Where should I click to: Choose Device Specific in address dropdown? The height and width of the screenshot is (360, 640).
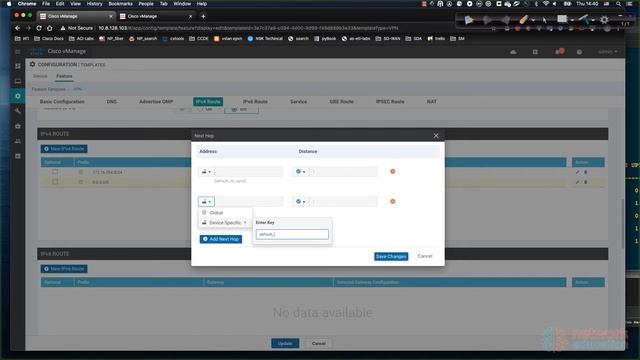[225, 222]
